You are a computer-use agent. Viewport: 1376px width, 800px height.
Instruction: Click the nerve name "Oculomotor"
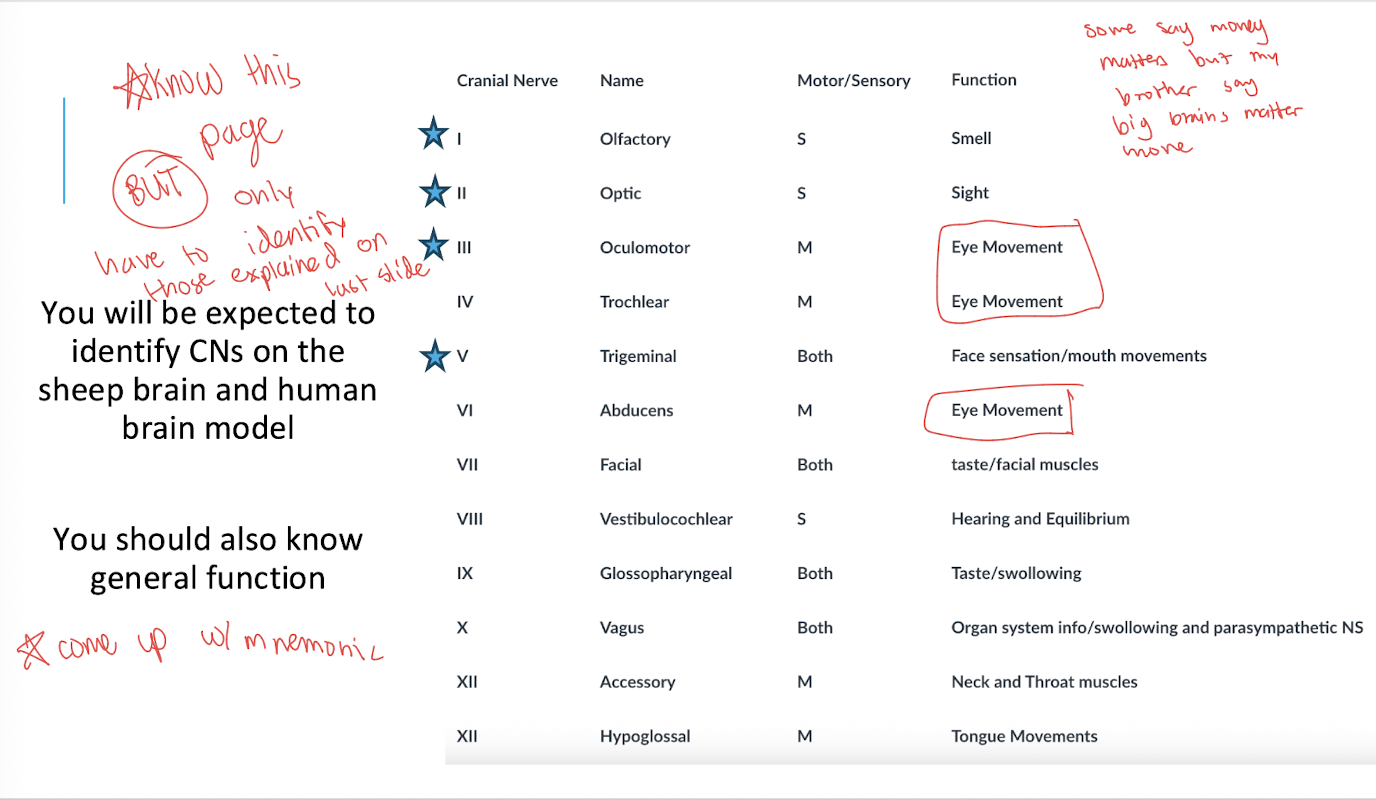click(645, 248)
